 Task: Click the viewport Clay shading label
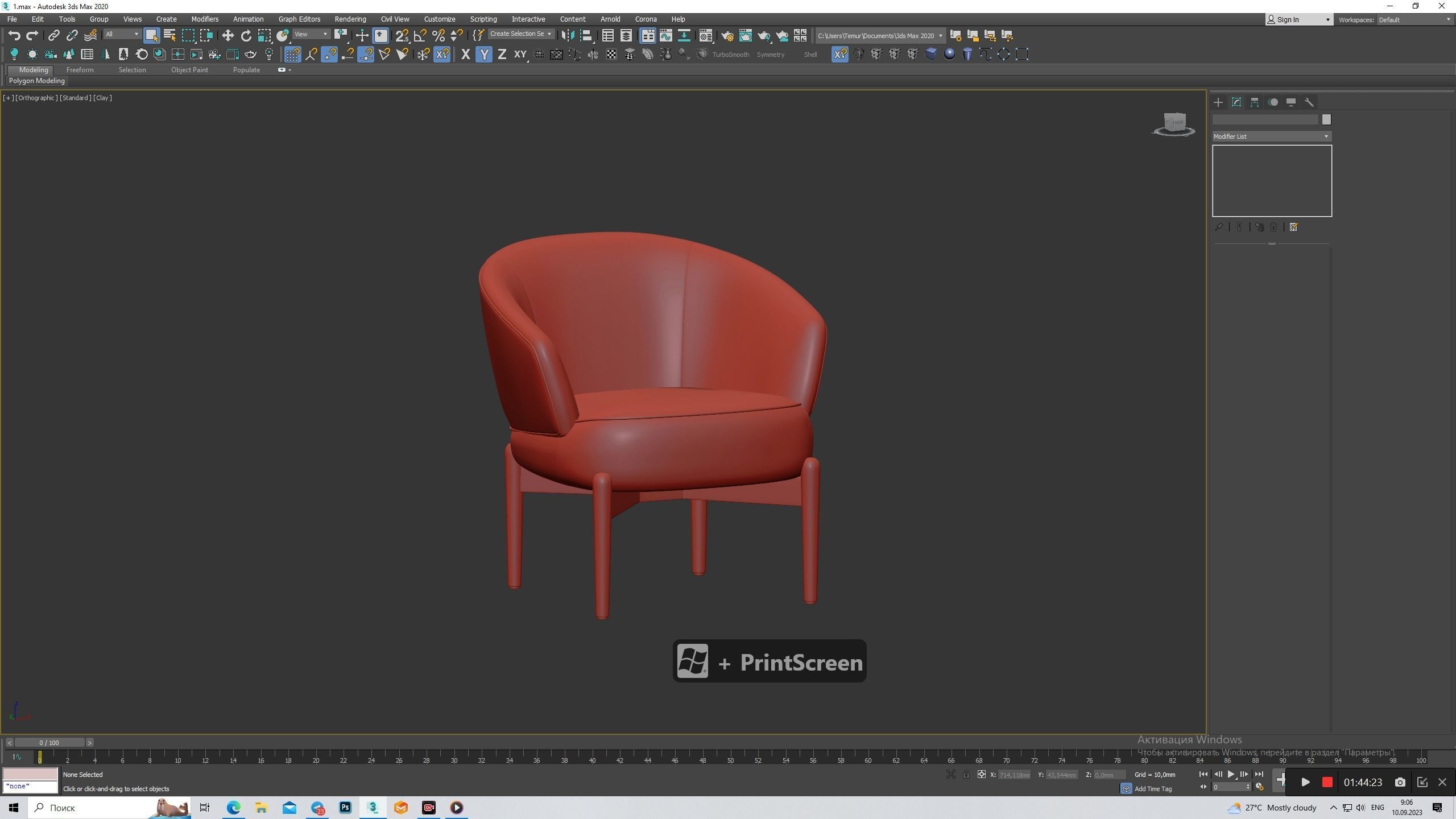point(103,98)
